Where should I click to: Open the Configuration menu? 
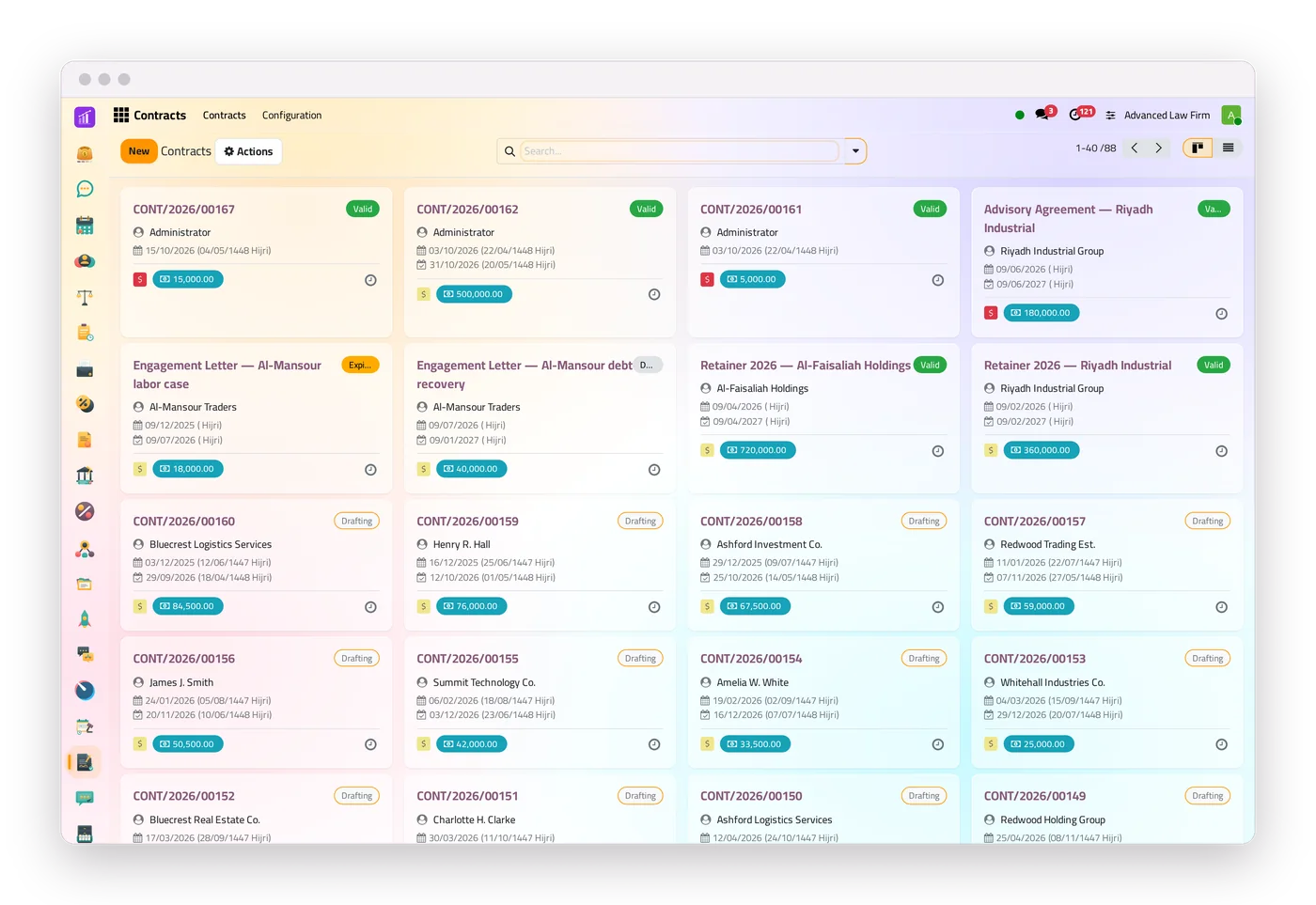click(x=291, y=116)
